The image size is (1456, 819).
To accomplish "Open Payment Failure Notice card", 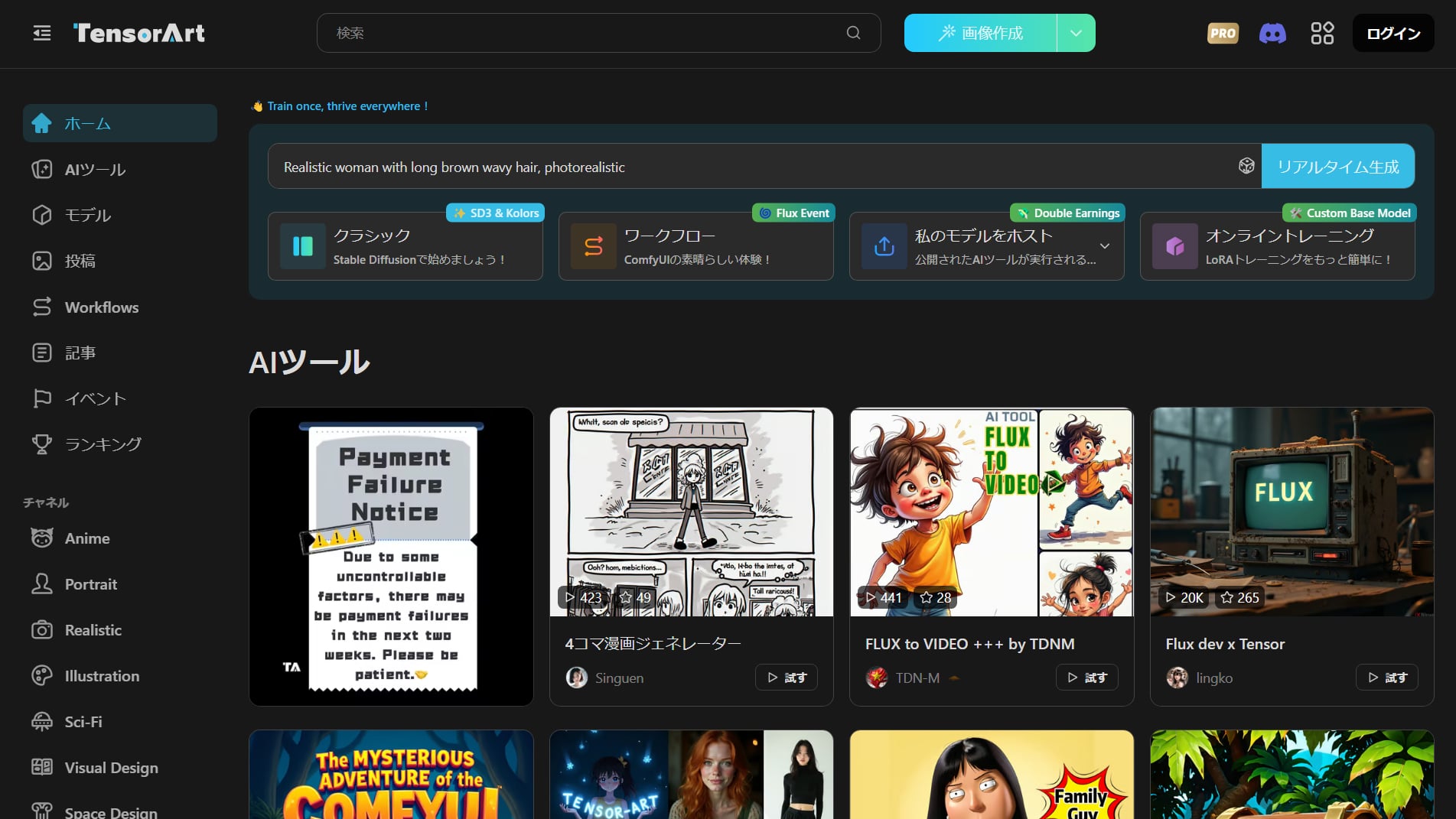I will pos(391,556).
